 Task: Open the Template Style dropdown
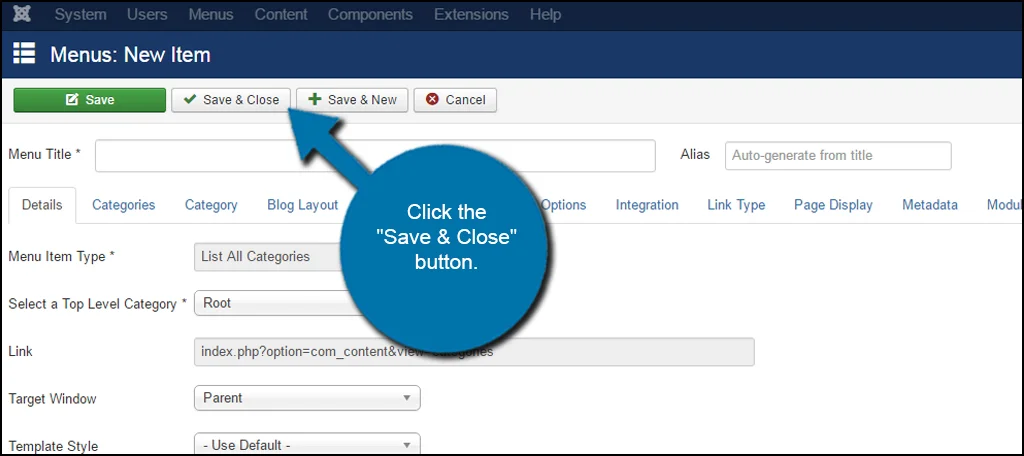[x=306, y=445]
